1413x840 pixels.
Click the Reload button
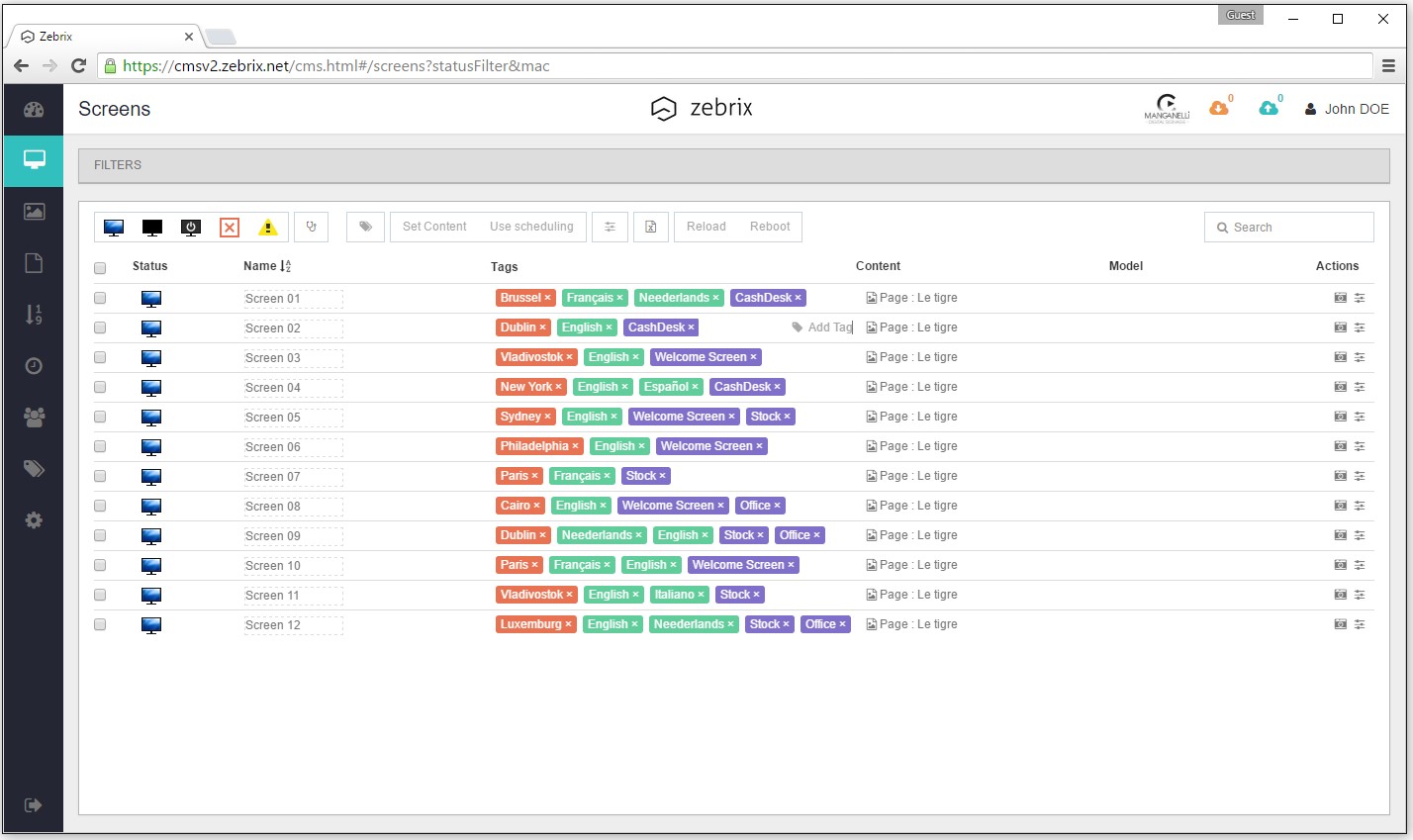tap(706, 227)
